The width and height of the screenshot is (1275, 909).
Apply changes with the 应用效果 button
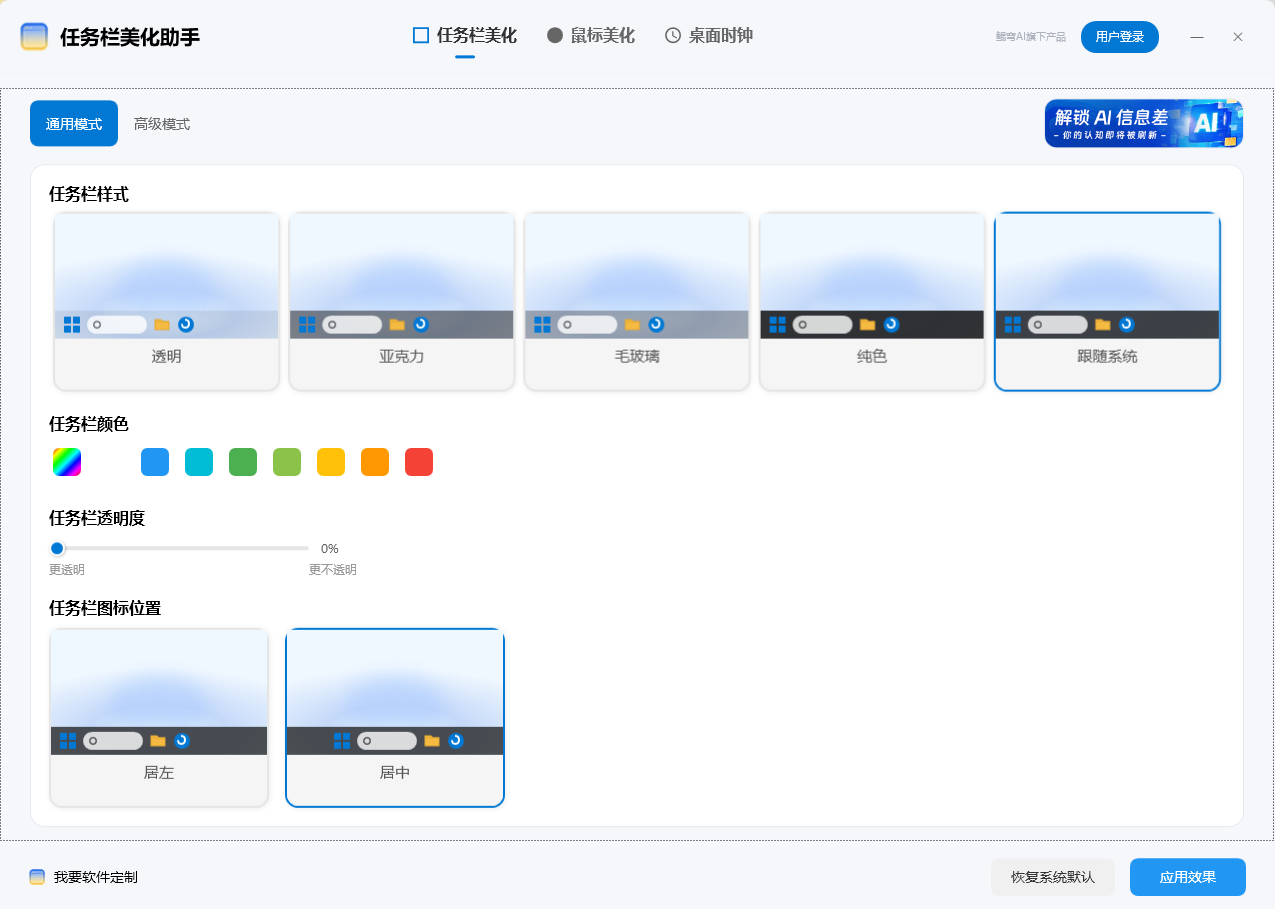(x=1188, y=877)
